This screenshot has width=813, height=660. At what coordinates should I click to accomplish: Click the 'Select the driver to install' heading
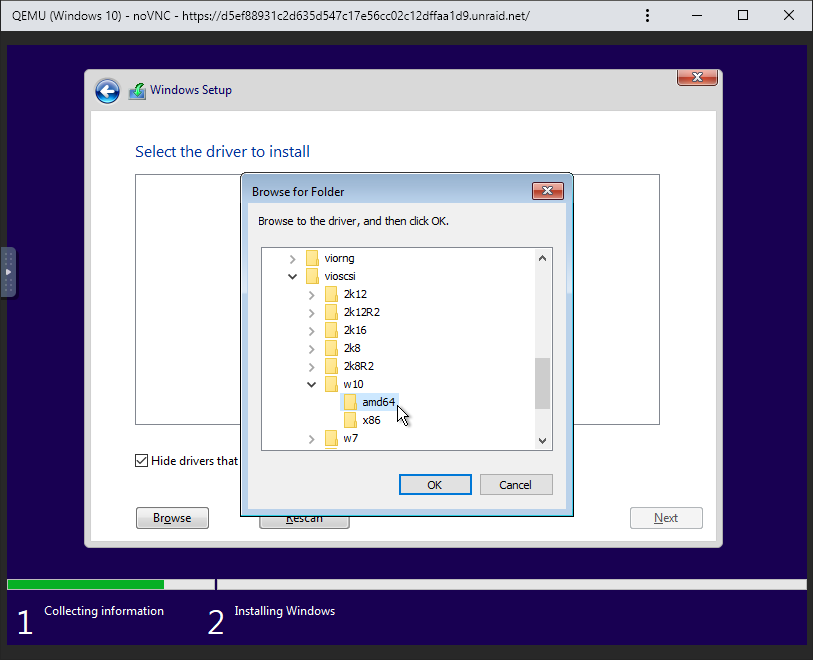click(x=222, y=152)
